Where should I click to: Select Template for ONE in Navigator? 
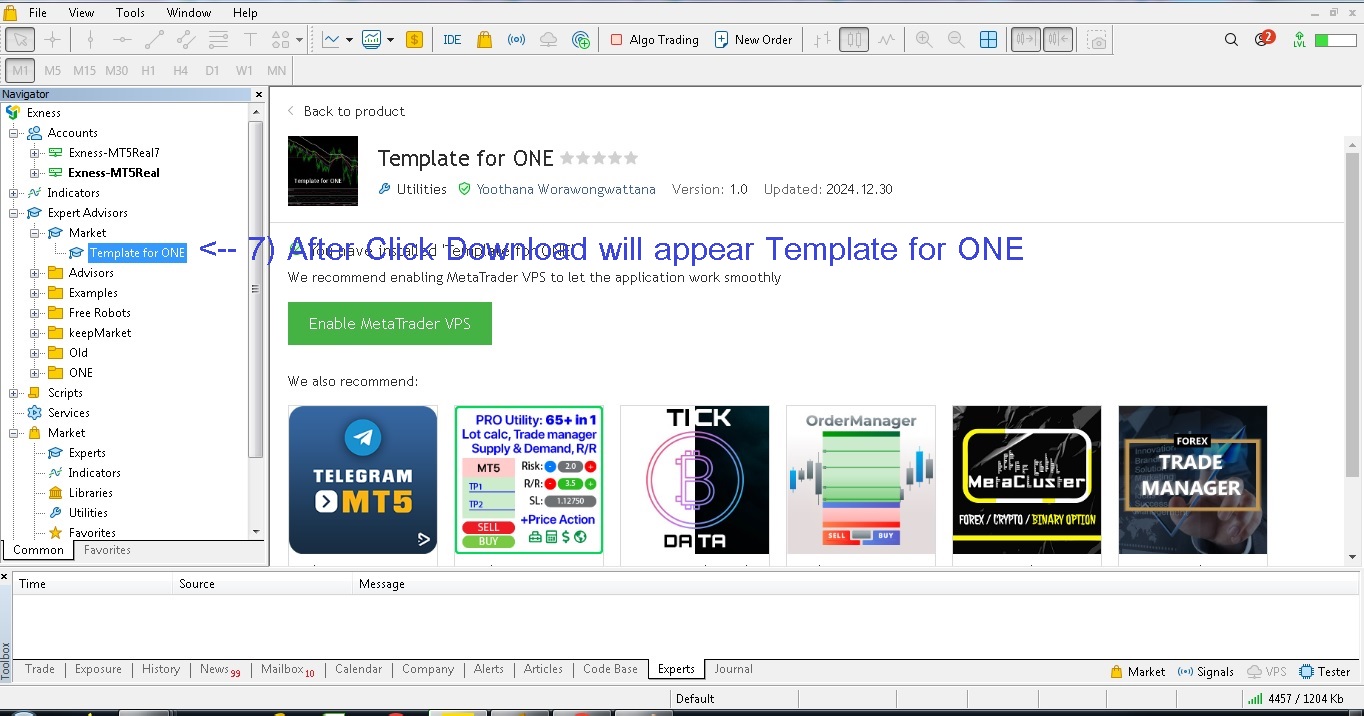point(137,253)
